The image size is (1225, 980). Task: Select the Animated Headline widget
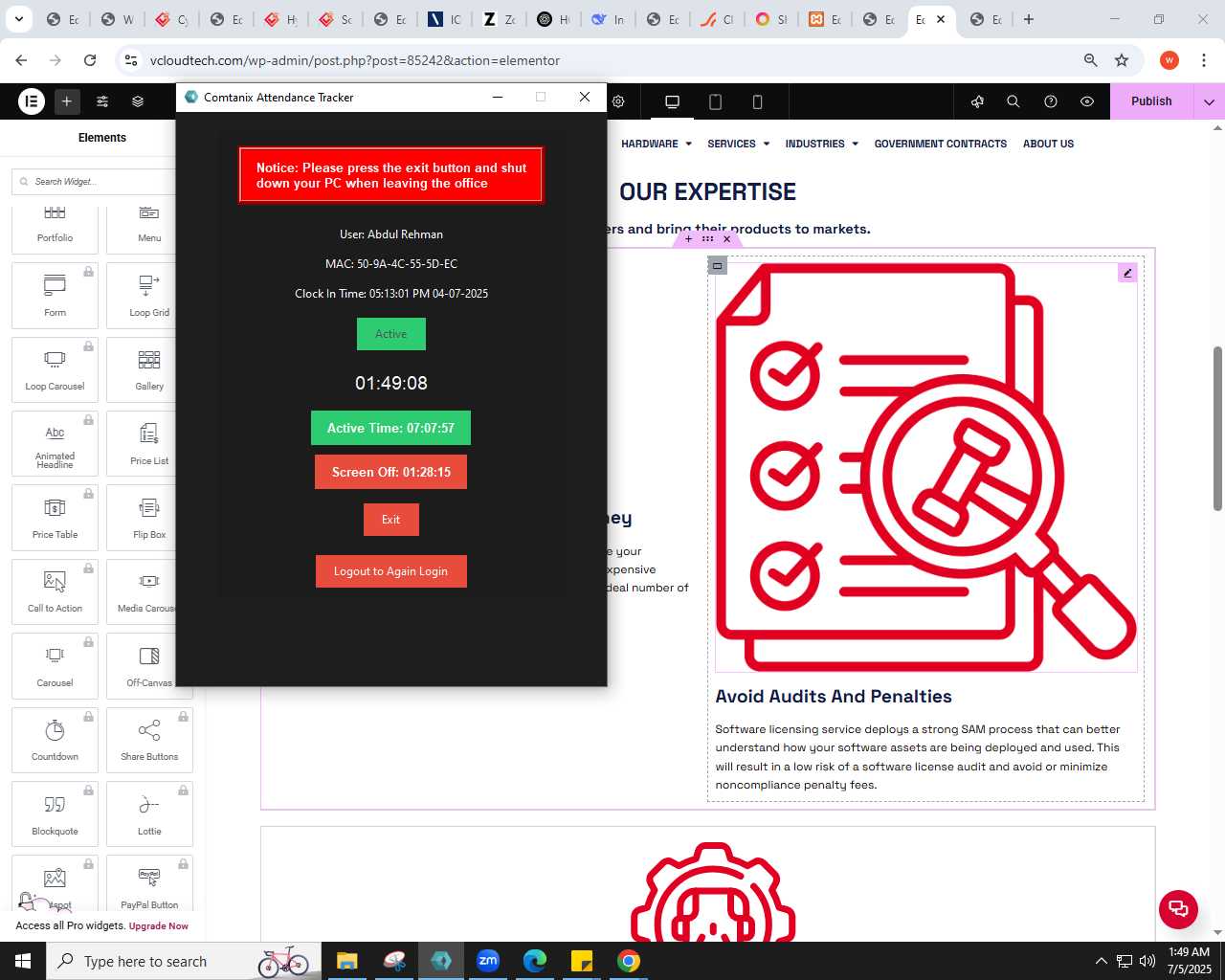[x=55, y=444]
